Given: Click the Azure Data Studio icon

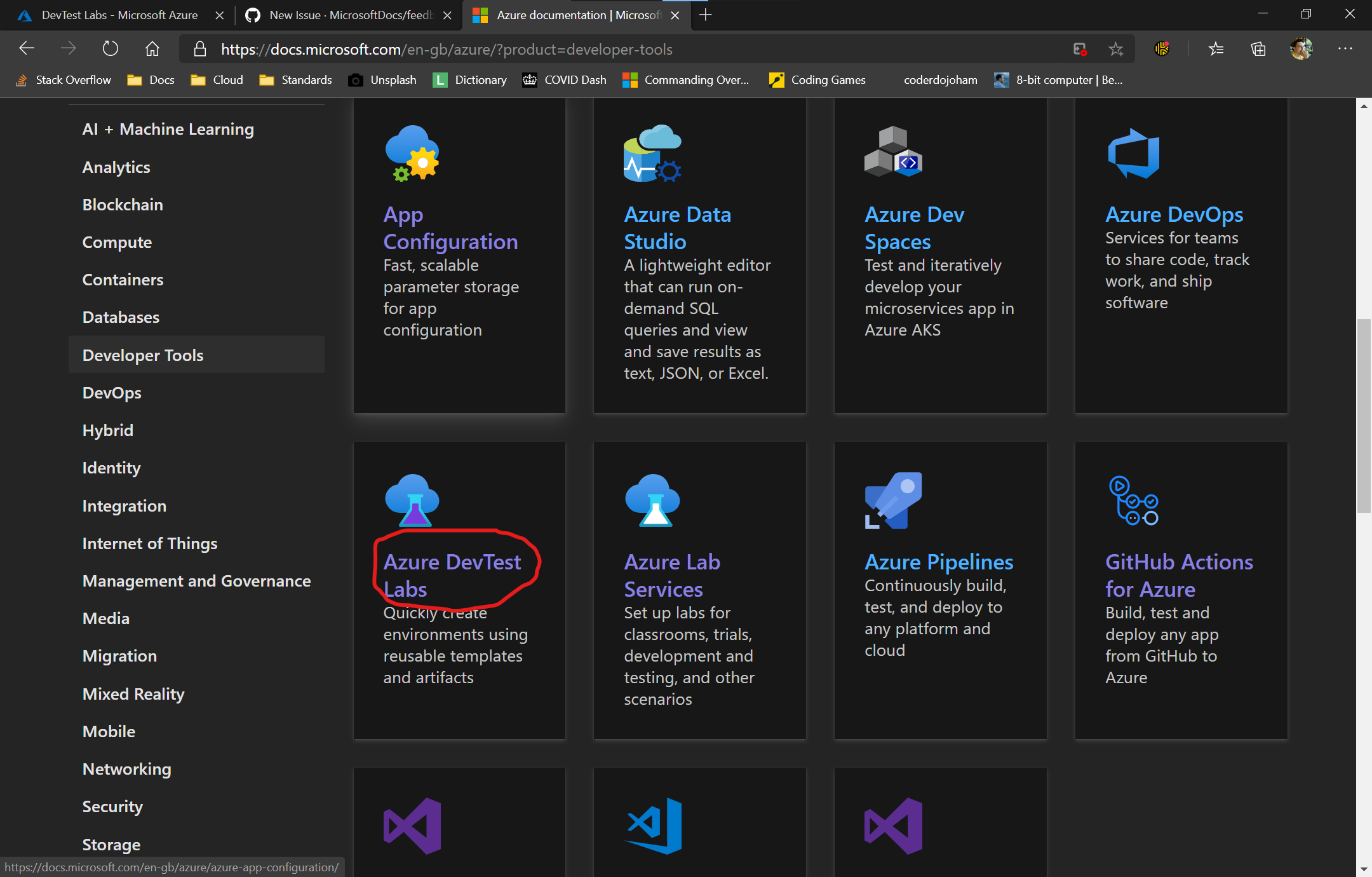Looking at the screenshot, I should tap(652, 153).
